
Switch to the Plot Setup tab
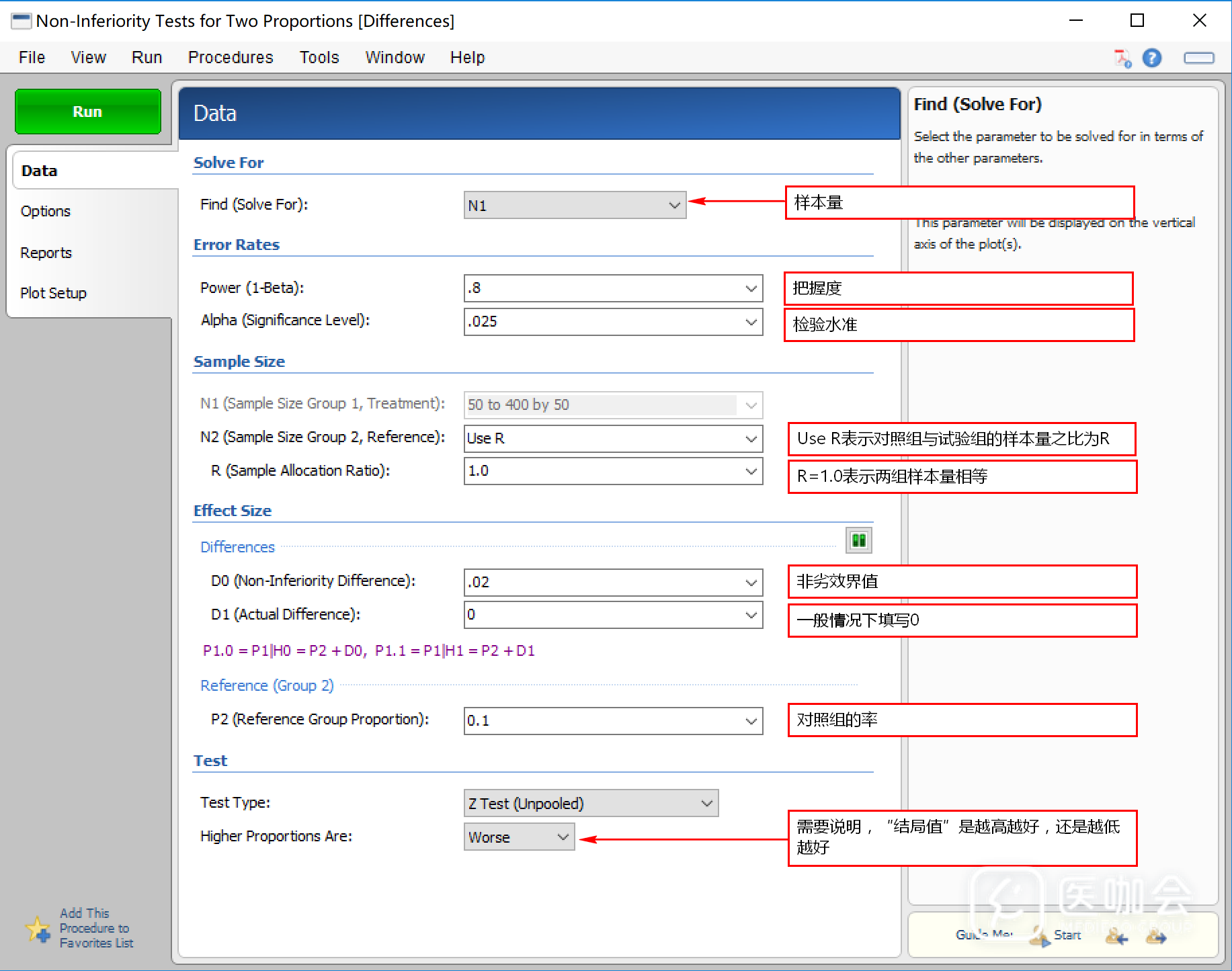[54, 294]
